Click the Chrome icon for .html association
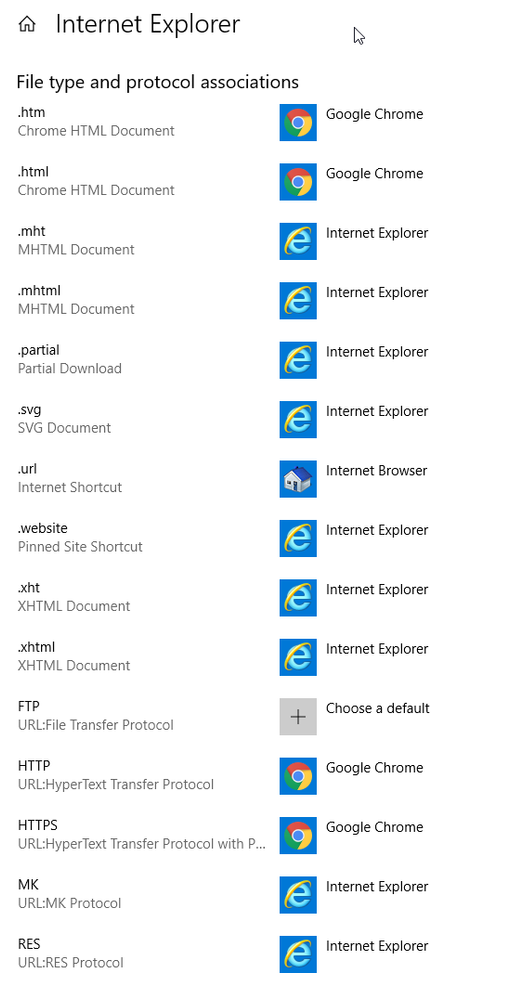This screenshot has height=999, width=510. click(x=298, y=182)
